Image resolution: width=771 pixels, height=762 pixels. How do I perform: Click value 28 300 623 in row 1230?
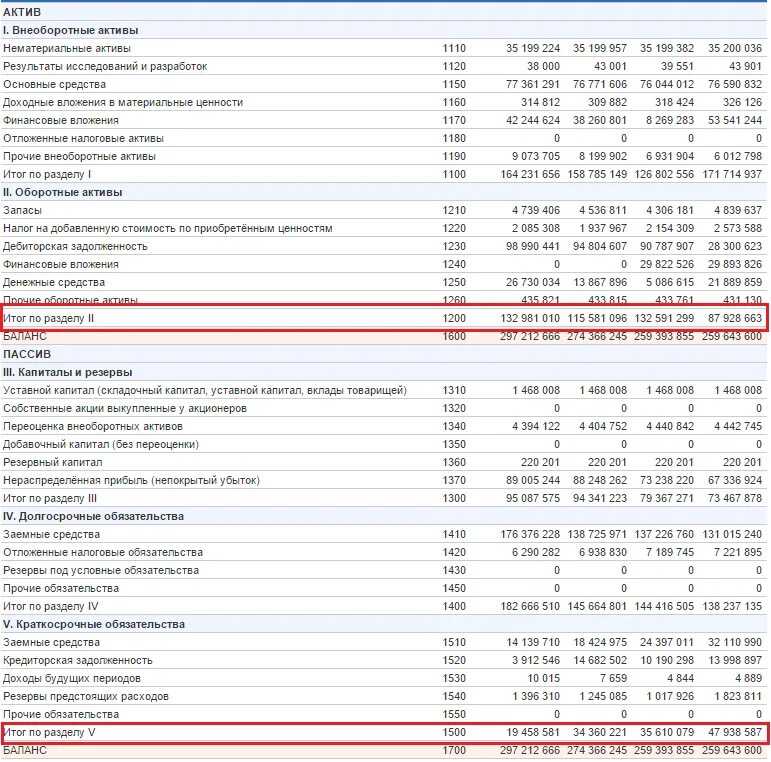pyautogui.click(x=735, y=246)
